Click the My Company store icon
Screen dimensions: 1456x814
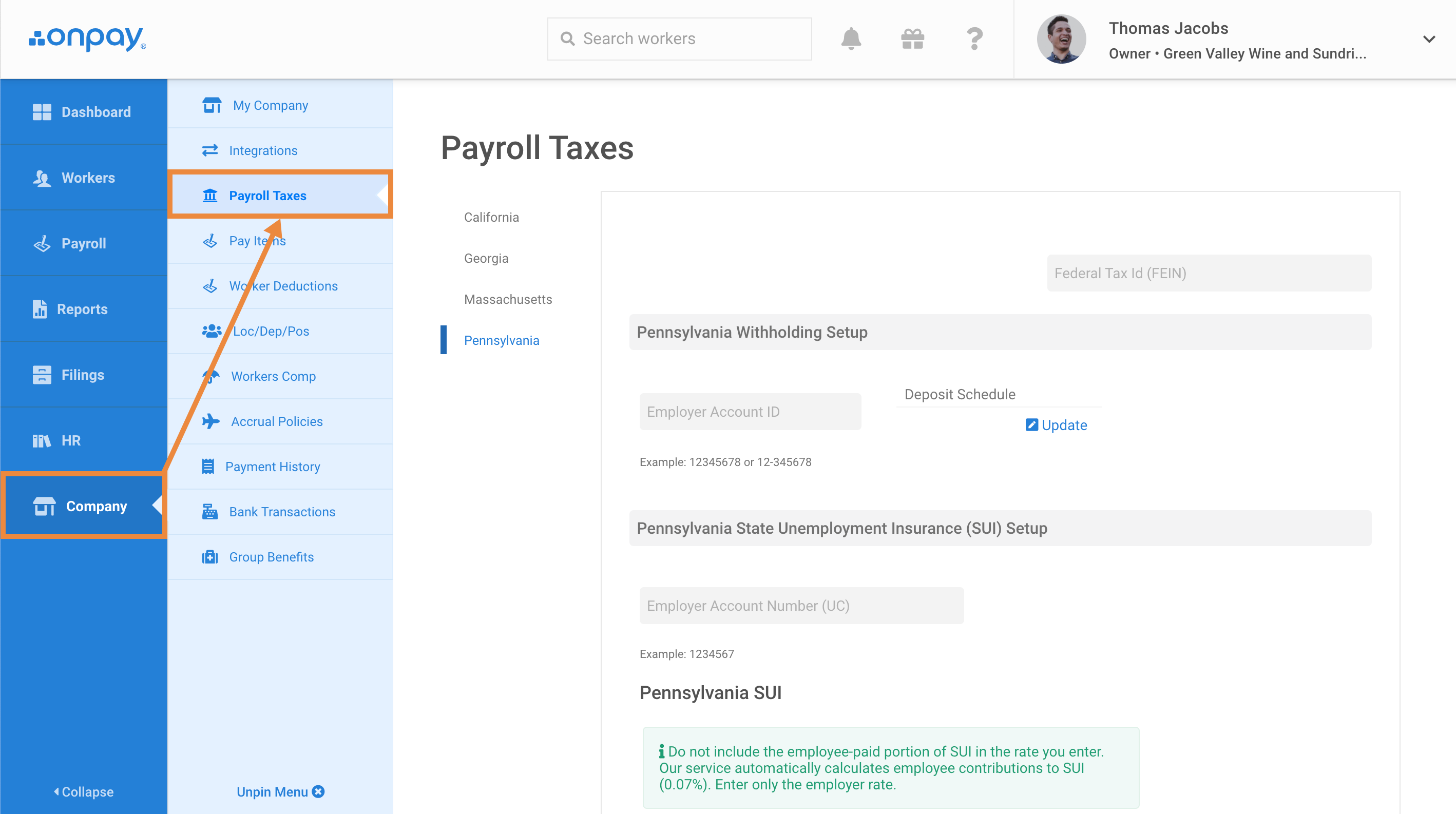pos(212,105)
